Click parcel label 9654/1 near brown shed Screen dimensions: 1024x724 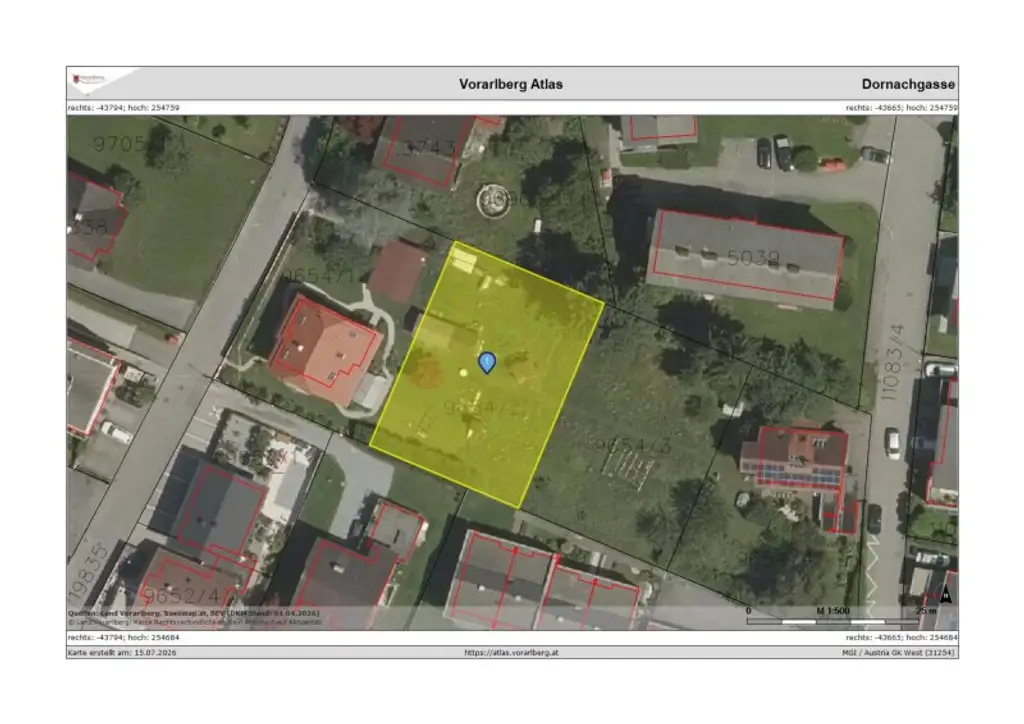[321, 275]
